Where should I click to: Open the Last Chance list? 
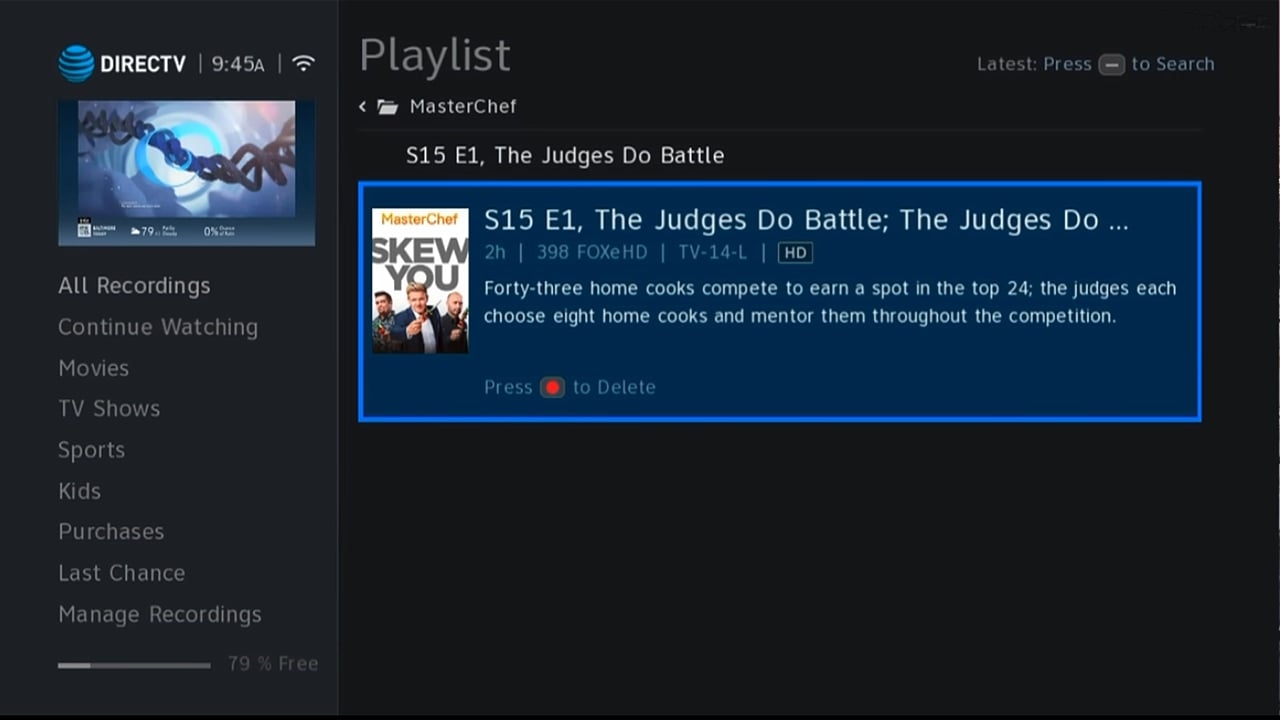[x=121, y=573]
